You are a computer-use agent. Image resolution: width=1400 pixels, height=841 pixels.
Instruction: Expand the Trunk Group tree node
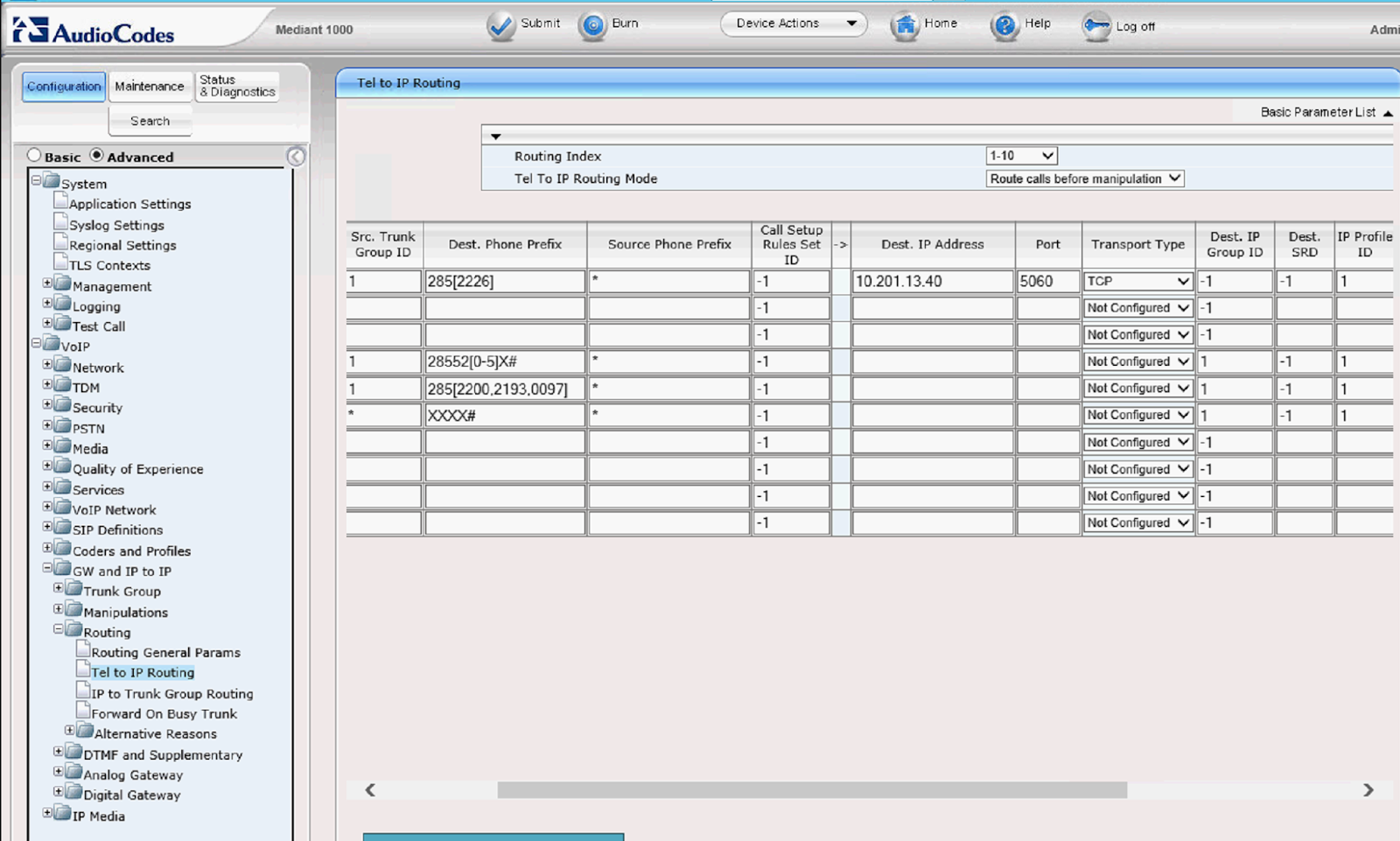pos(59,588)
